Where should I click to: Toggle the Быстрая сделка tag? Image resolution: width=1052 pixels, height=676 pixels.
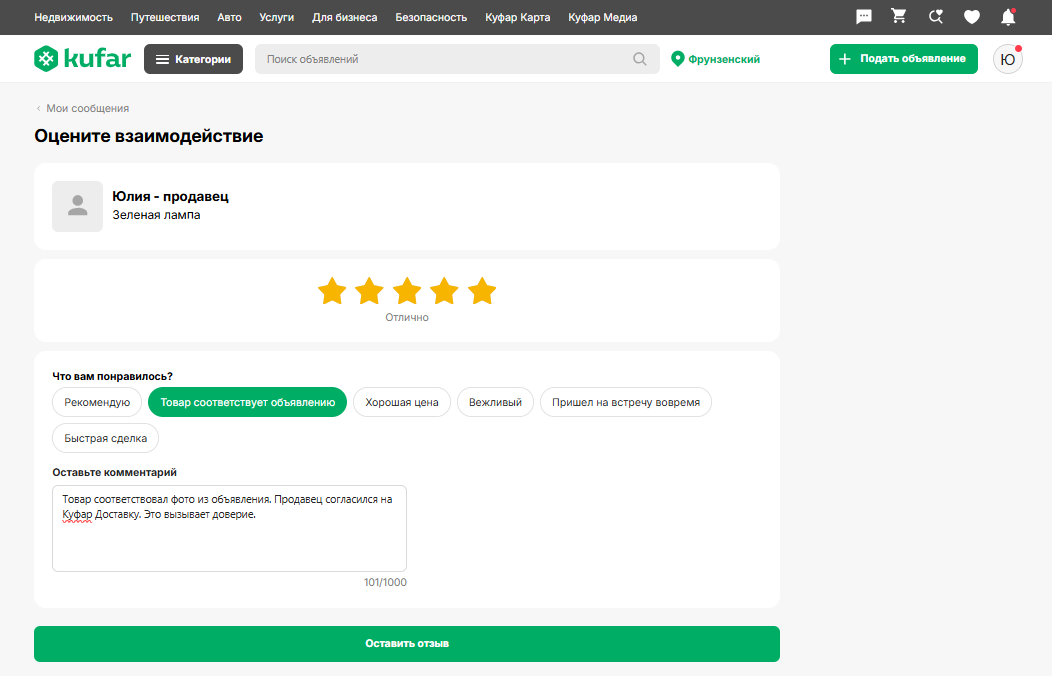coord(105,439)
